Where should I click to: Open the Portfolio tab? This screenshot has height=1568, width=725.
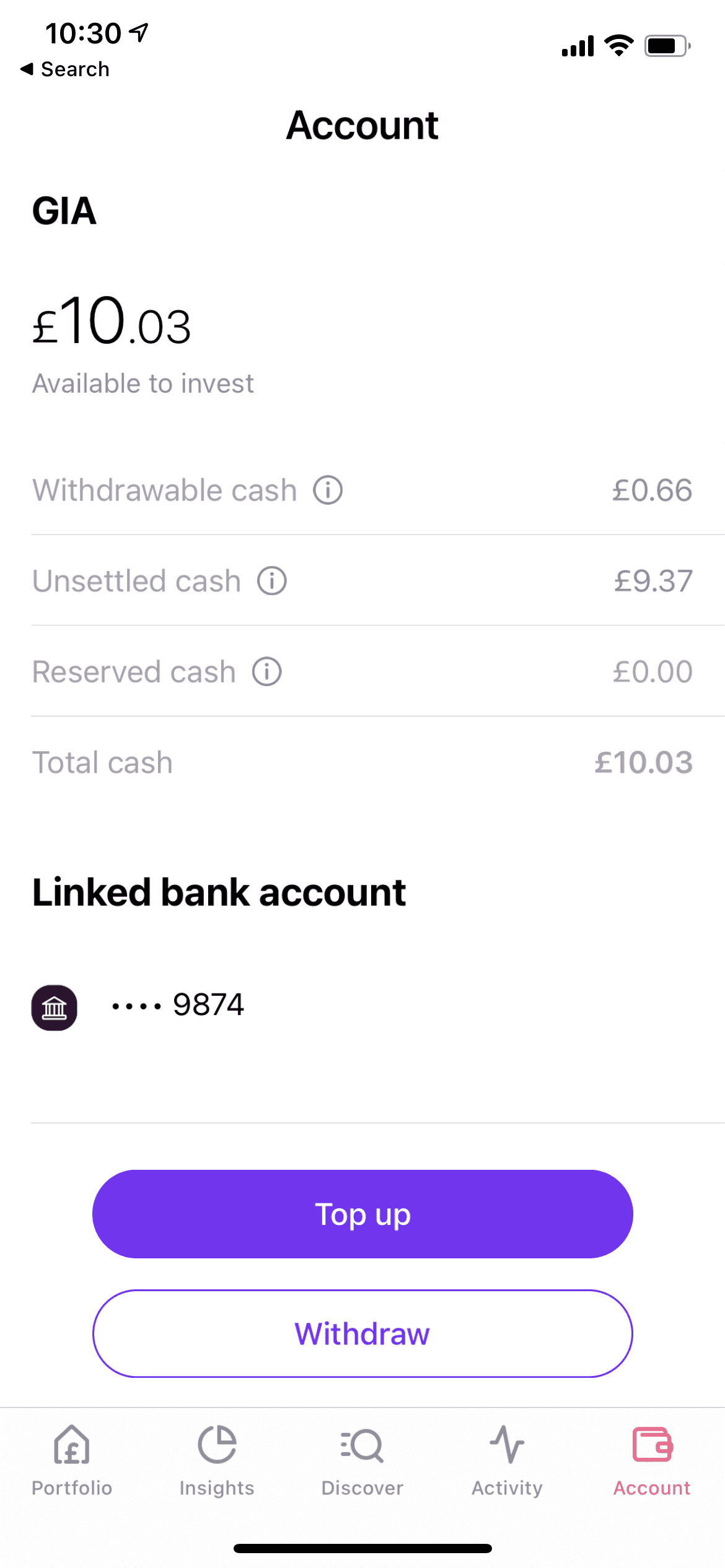point(72,1461)
